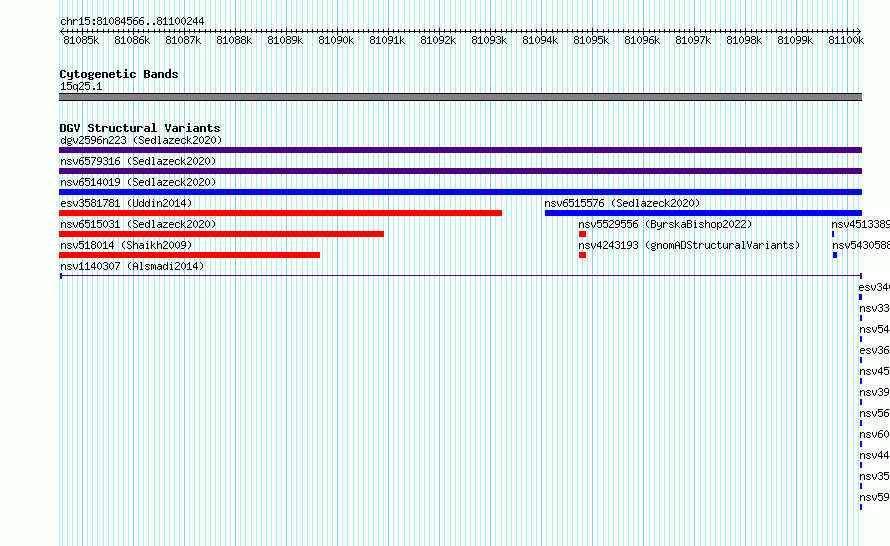Viewport: 890px width, 546px height.
Task: Open variant label dgv2596n223 (Sedlazeck2020)
Action: pos(141,140)
